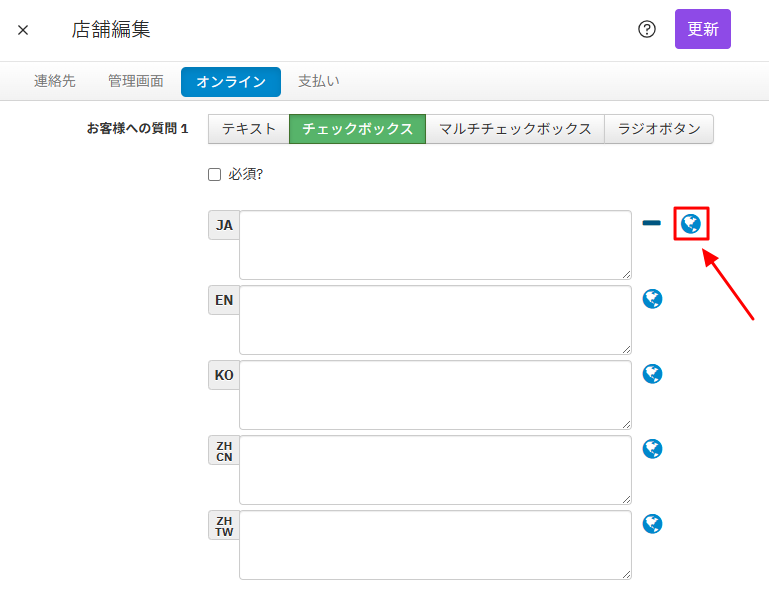Click the オンライン tab
This screenshot has height=597, width=769.
[231, 82]
